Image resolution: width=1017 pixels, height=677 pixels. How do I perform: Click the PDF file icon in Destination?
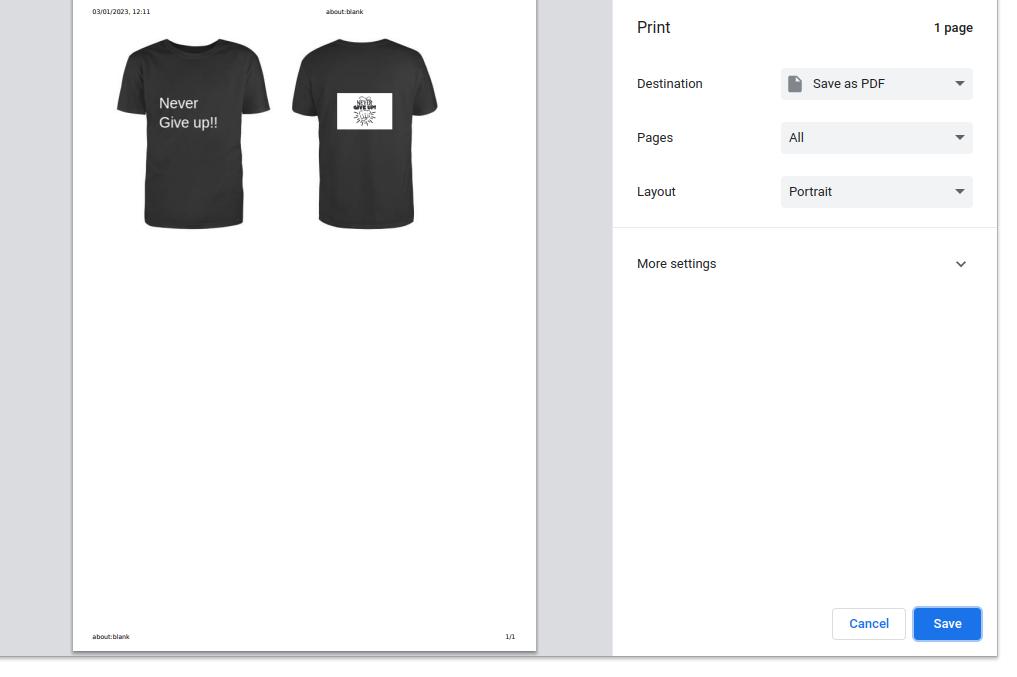pos(795,84)
